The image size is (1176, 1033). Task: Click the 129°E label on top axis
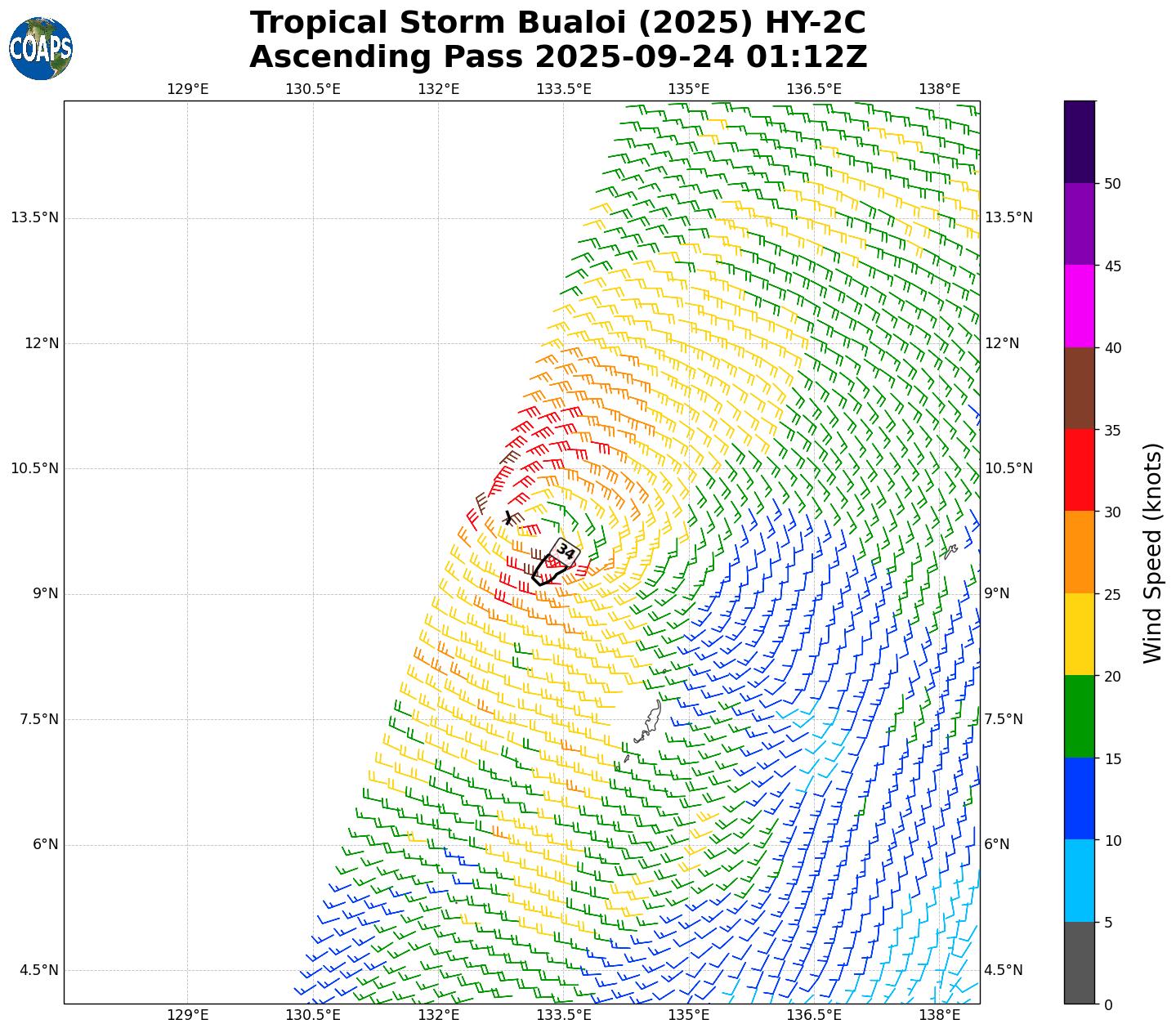tap(187, 88)
